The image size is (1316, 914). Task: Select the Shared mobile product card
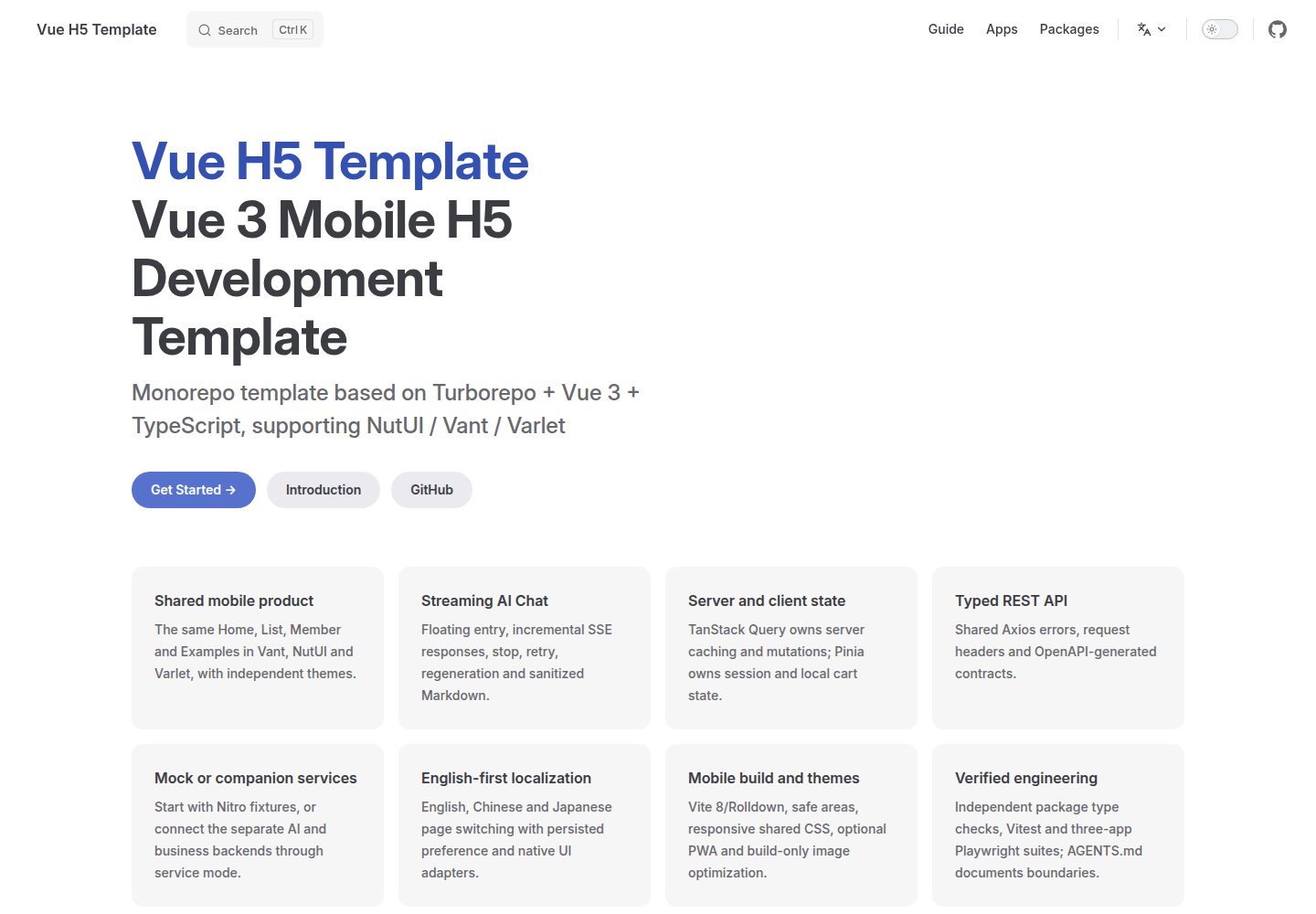[x=258, y=648]
